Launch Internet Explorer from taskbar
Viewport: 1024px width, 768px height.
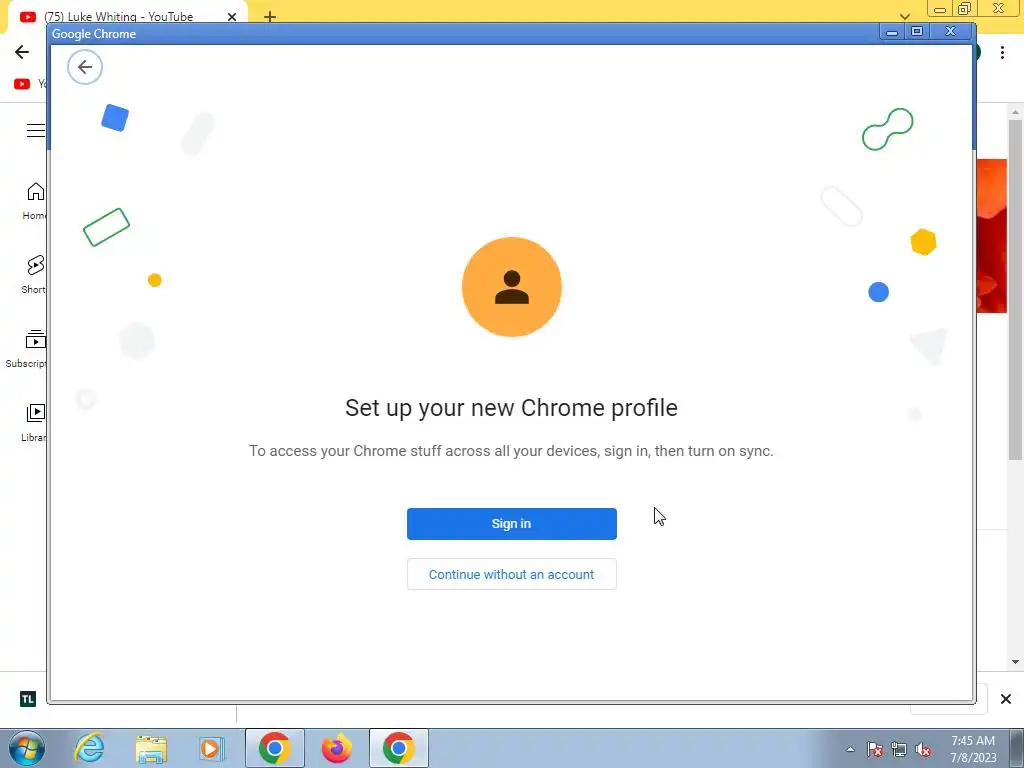pyautogui.click(x=89, y=748)
